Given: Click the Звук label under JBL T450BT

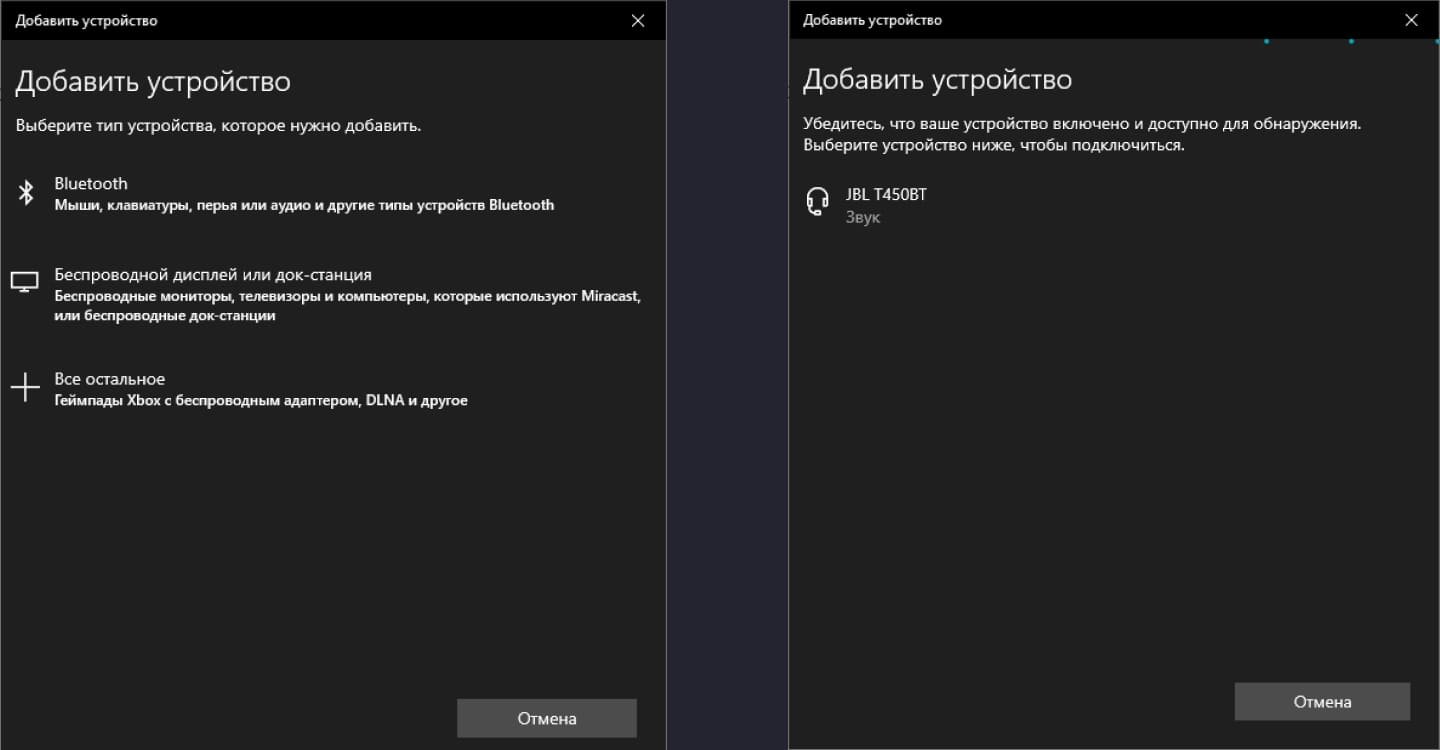Looking at the screenshot, I should point(863,217).
